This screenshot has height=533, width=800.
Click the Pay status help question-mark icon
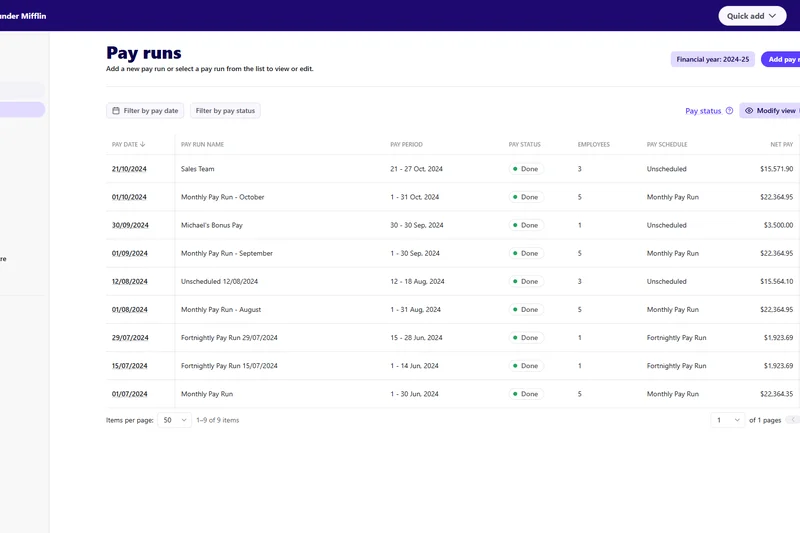pos(729,111)
